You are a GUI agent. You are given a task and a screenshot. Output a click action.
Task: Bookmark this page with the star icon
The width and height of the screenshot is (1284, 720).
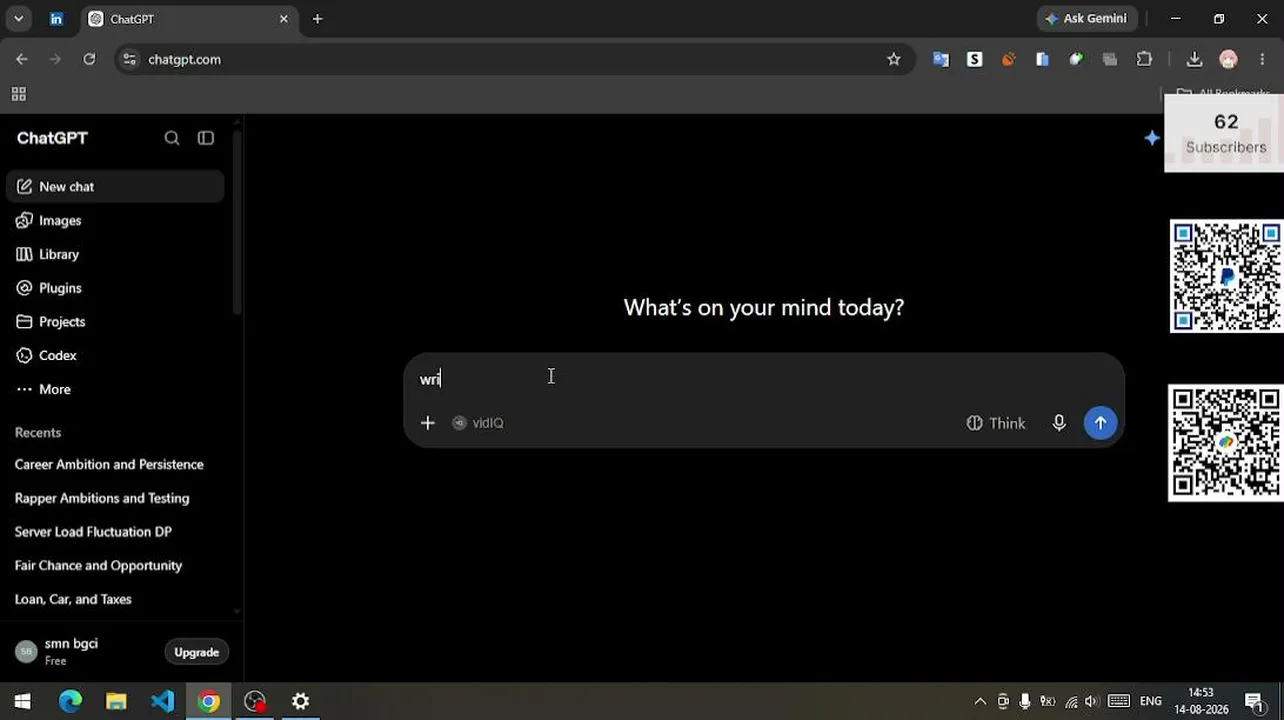(x=894, y=59)
